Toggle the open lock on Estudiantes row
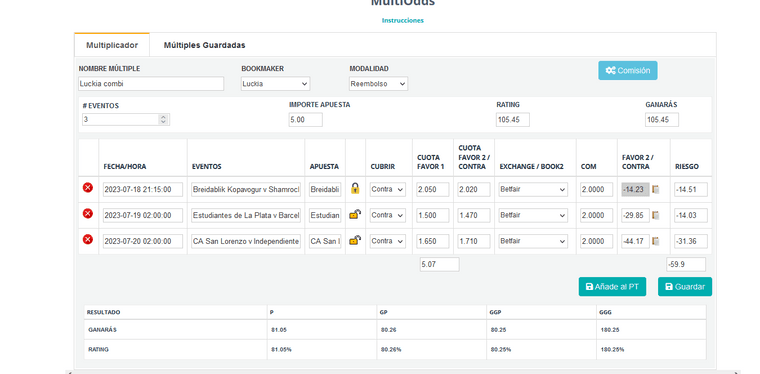The height and width of the screenshot is (374, 760). [355, 214]
